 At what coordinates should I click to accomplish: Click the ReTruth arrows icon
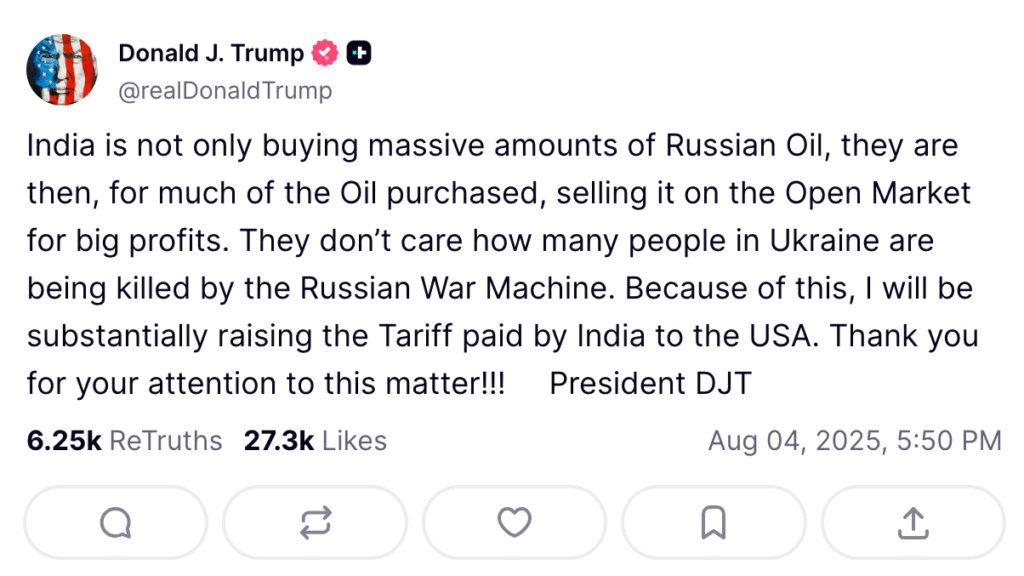(314, 522)
